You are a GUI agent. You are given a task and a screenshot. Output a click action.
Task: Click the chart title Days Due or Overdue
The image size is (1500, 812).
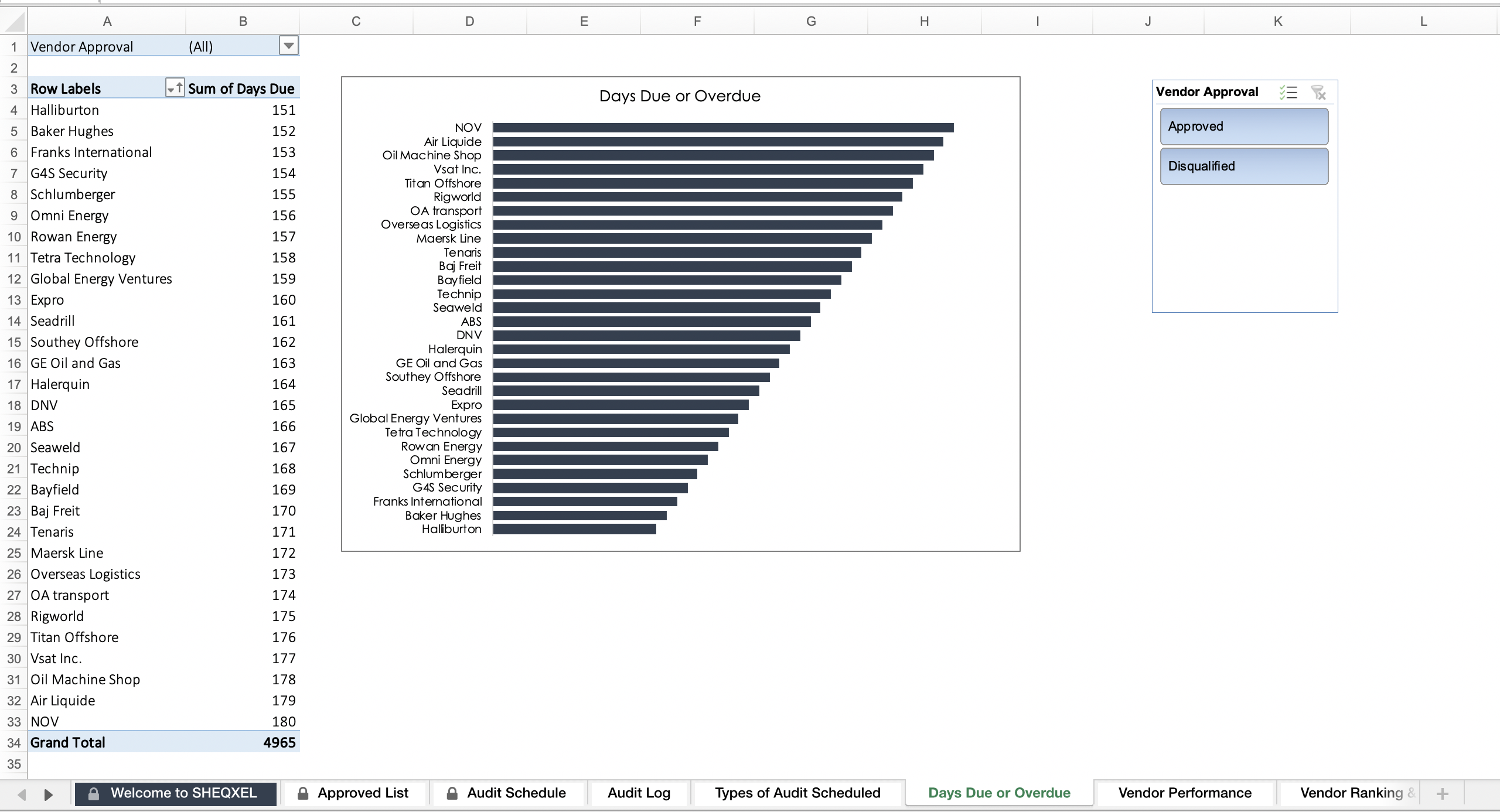[680, 96]
